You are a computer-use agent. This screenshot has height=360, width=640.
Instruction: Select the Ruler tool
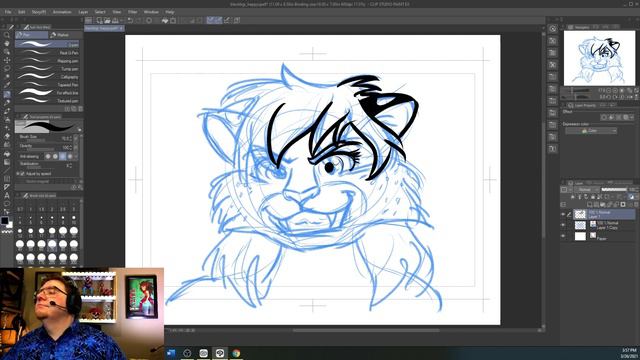click(7, 187)
